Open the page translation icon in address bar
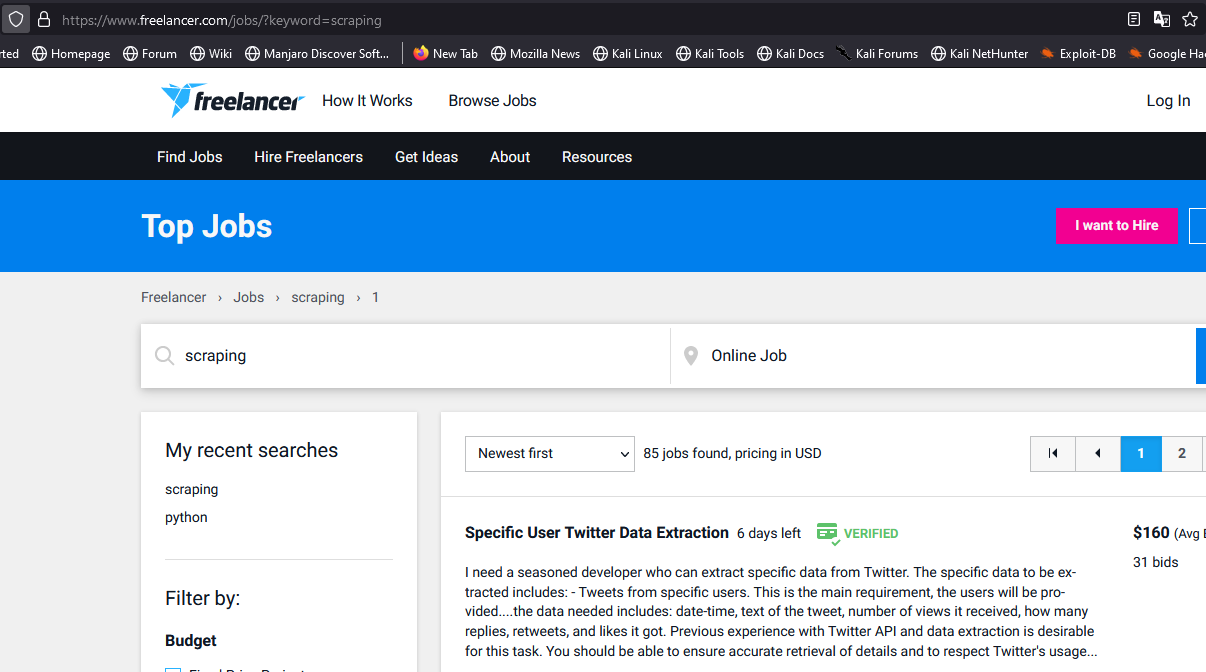1206x672 pixels. pyautogui.click(x=1161, y=19)
